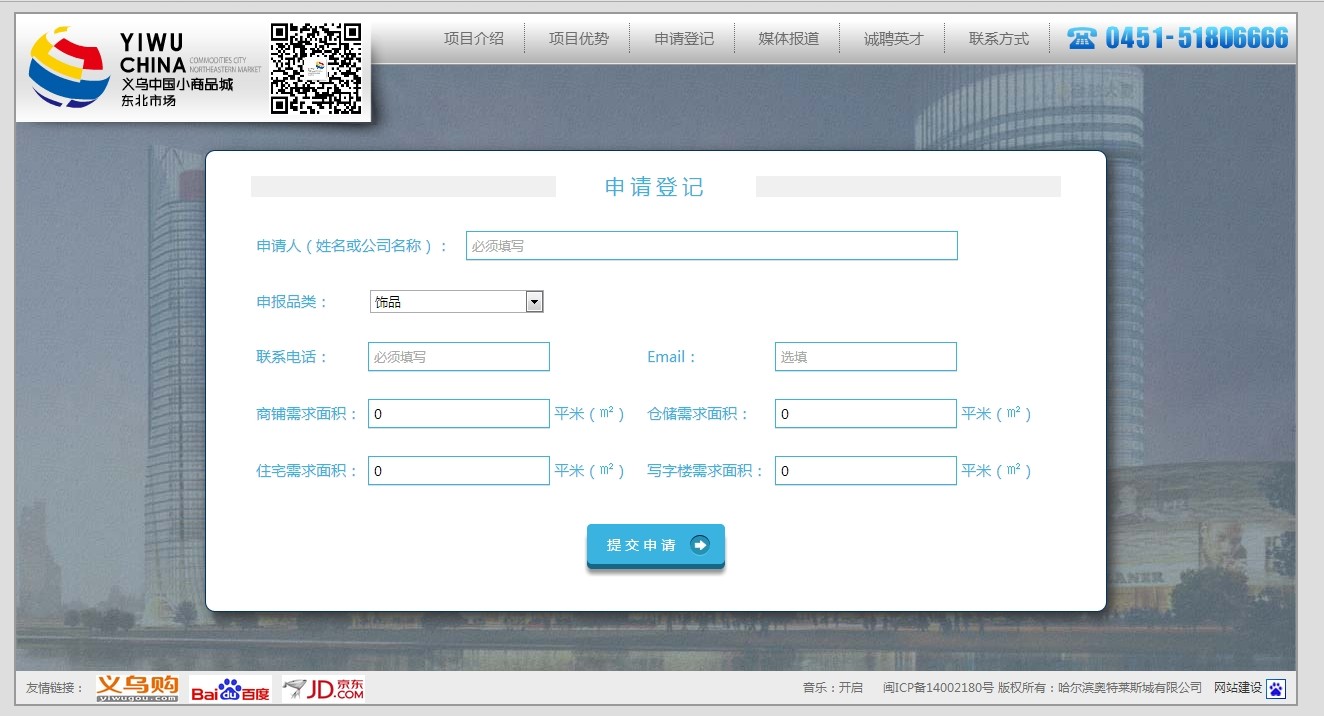Click the telephone icon beside hotline number
This screenshot has height=716, width=1324.
click(1081, 39)
